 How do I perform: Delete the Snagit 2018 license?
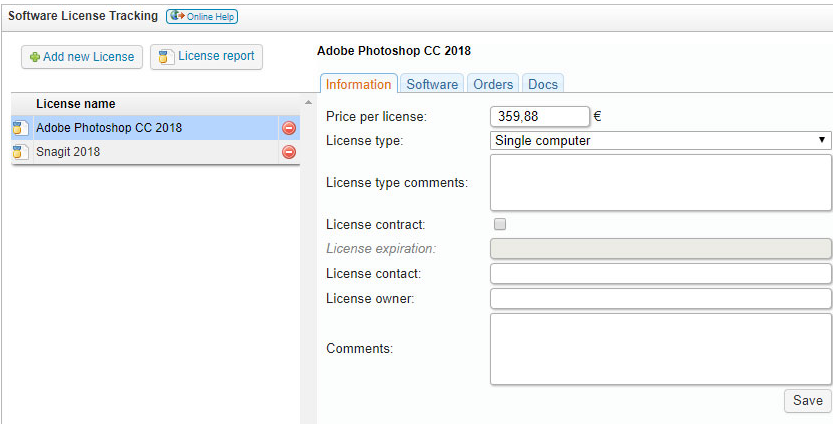pyautogui.click(x=289, y=152)
